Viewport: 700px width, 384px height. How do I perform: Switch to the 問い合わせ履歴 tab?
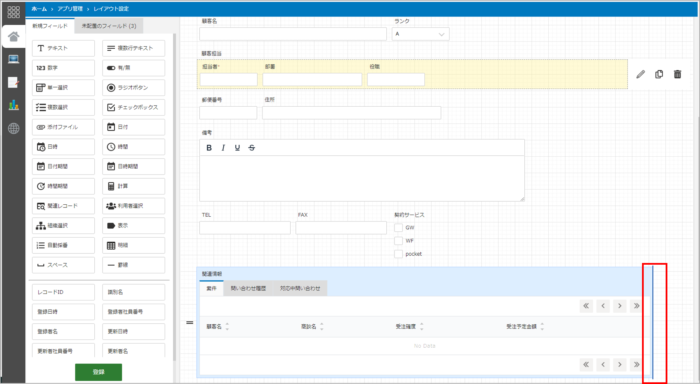coord(248,288)
